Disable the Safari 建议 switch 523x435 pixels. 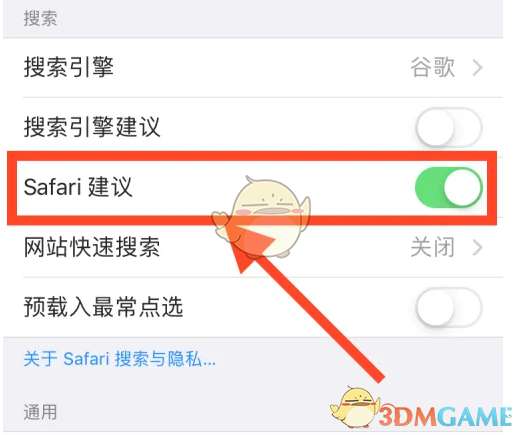(x=449, y=187)
